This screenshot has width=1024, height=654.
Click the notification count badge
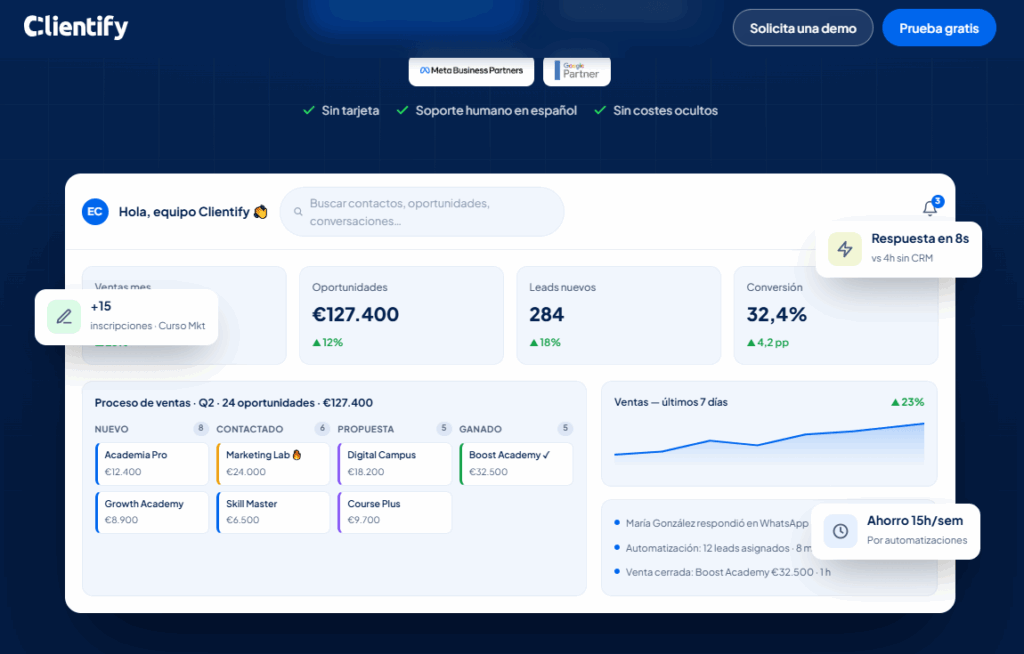938,201
